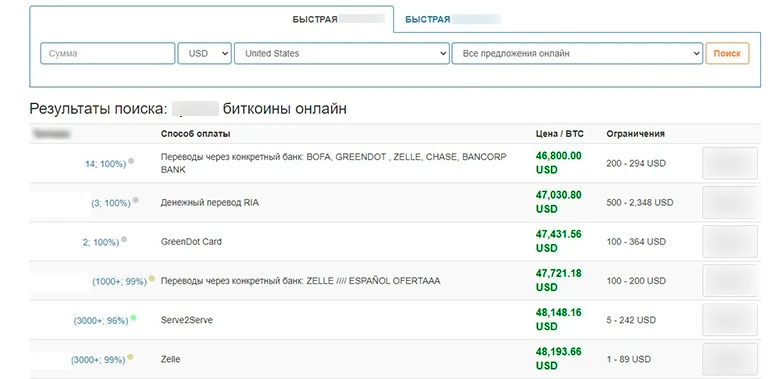The height and width of the screenshot is (379, 775).
Task: Click the action button in the 47,721.18 USD row
Action: [730, 280]
